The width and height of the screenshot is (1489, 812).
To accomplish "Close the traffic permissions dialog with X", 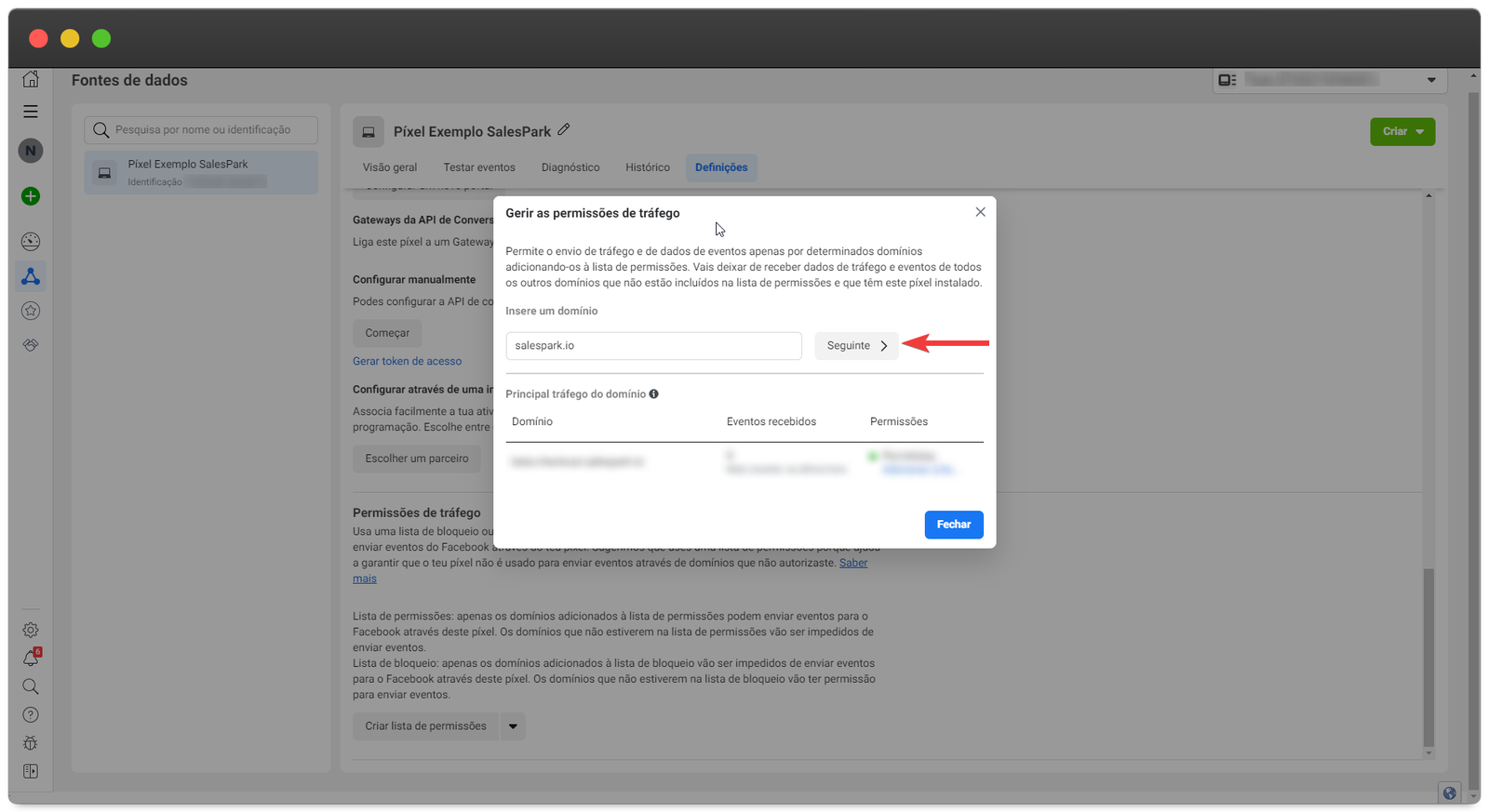I will (x=980, y=212).
